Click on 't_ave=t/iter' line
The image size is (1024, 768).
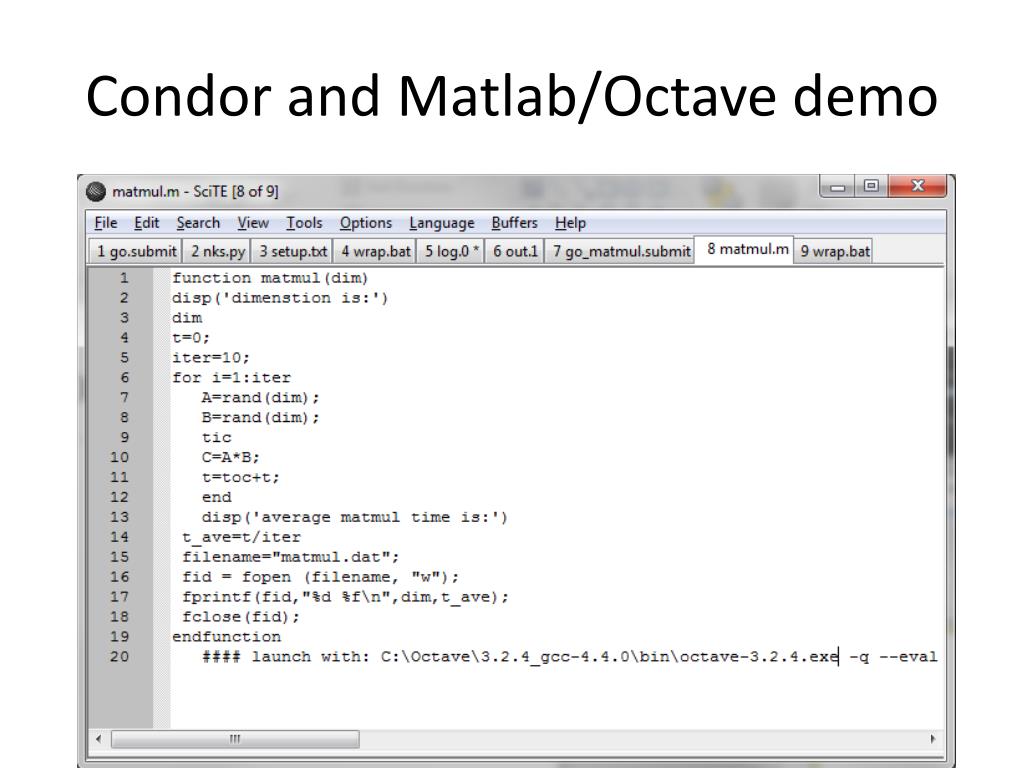pyautogui.click(x=241, y=537)
